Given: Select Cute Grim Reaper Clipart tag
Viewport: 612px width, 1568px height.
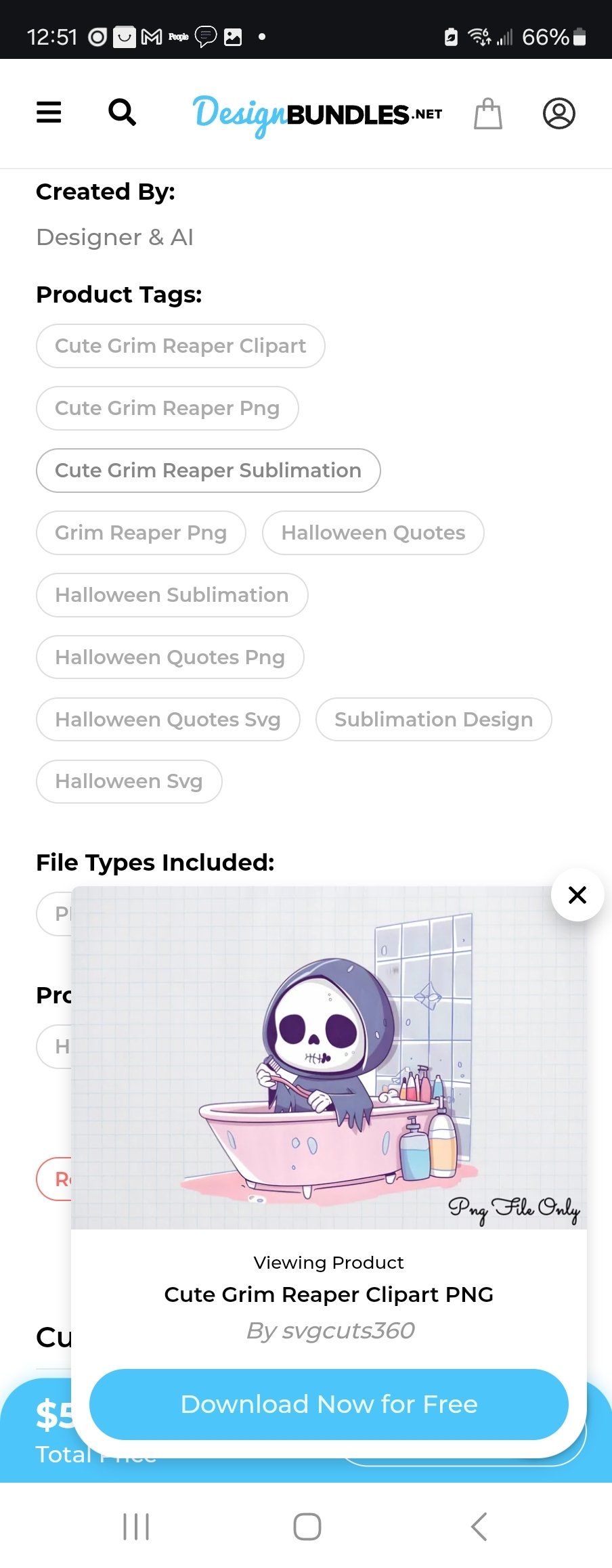Looking at the screenshot, I should [181, 346].
